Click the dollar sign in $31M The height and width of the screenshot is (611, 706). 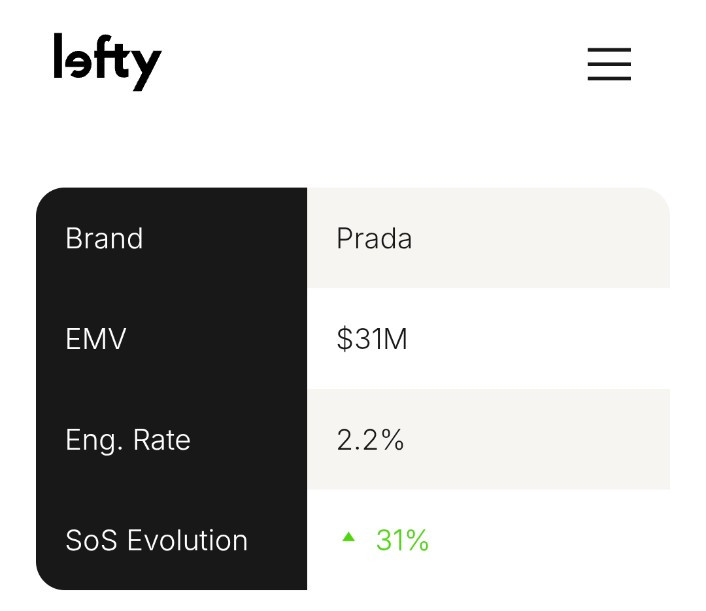pyautogui.click(x=345, y=339)
